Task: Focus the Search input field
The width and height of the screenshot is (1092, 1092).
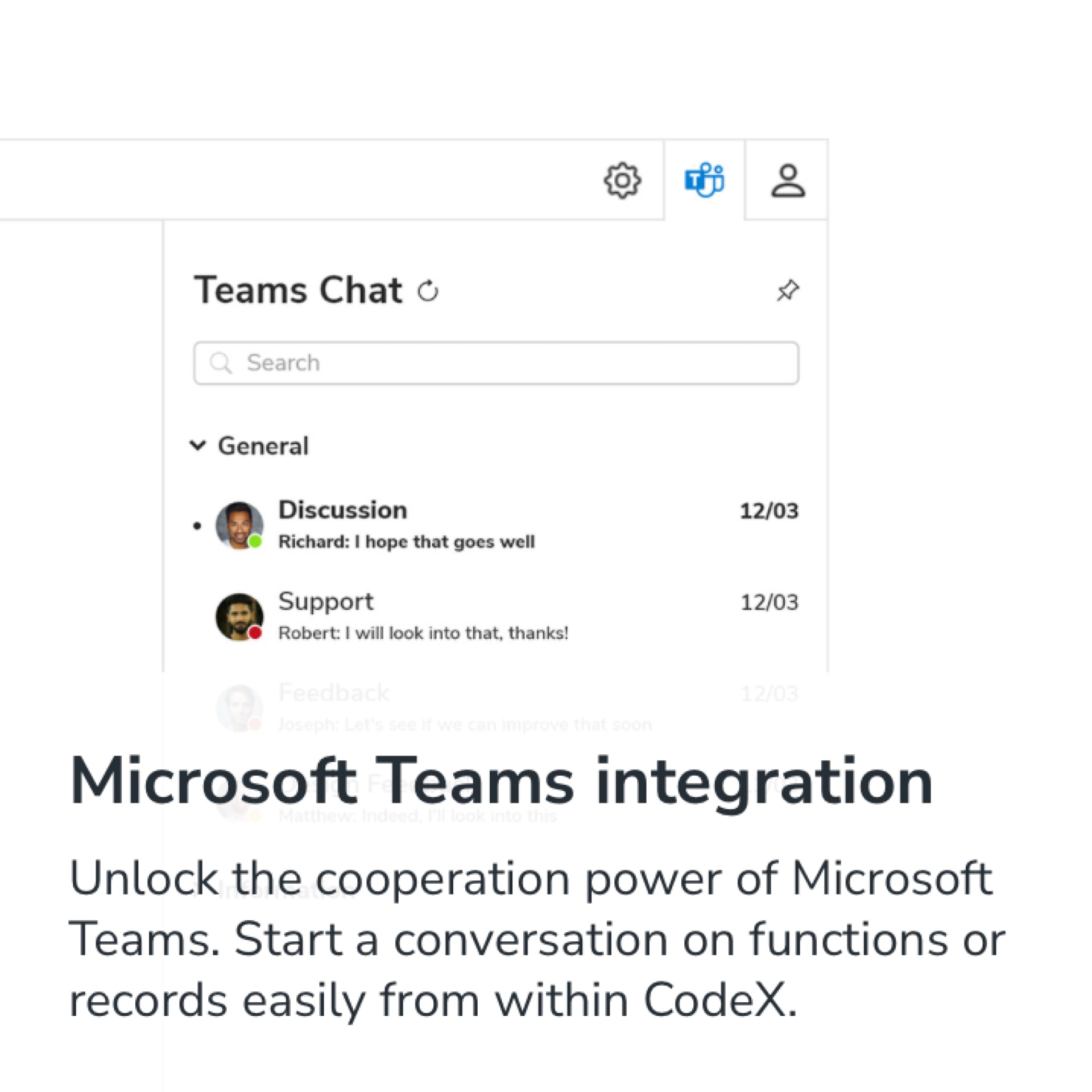Action: (496, 363)
